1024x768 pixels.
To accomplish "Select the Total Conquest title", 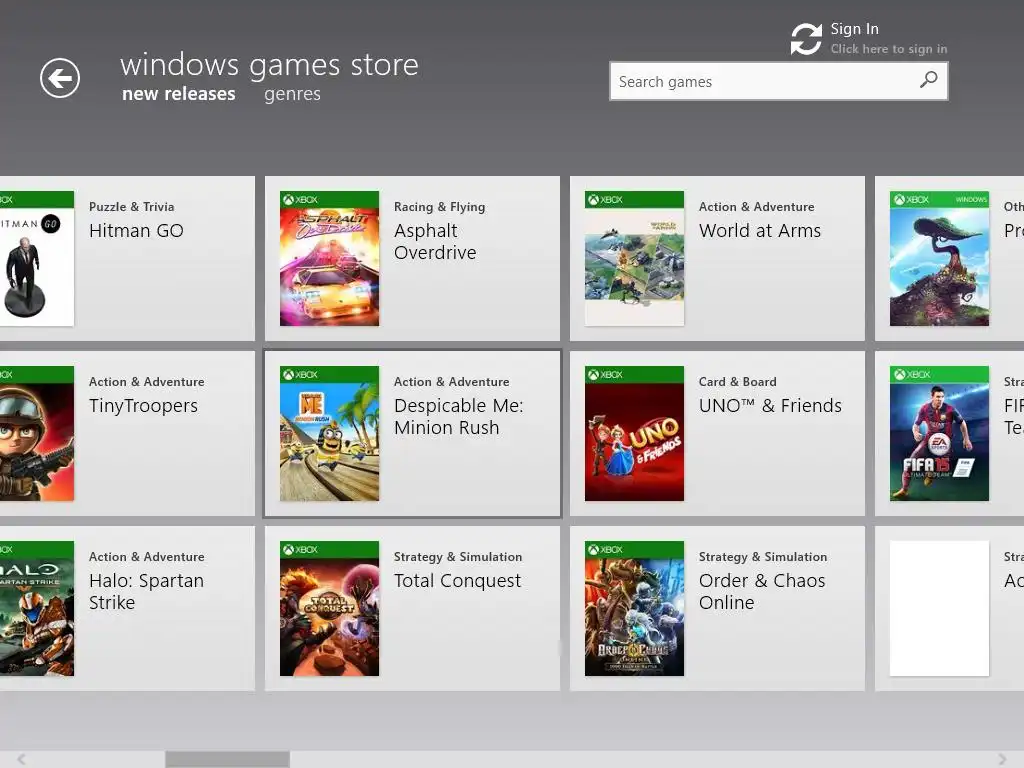I will coord(457,581).
